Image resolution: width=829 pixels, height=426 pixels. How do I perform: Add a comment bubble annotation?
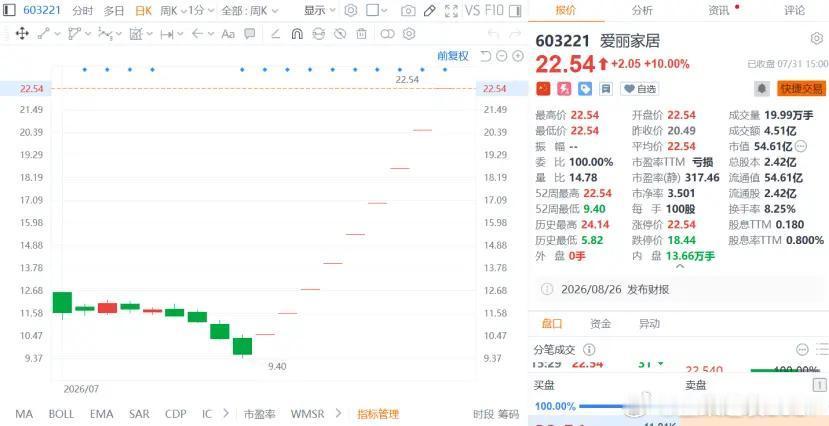pyautogui.click(x=250, y=34)
